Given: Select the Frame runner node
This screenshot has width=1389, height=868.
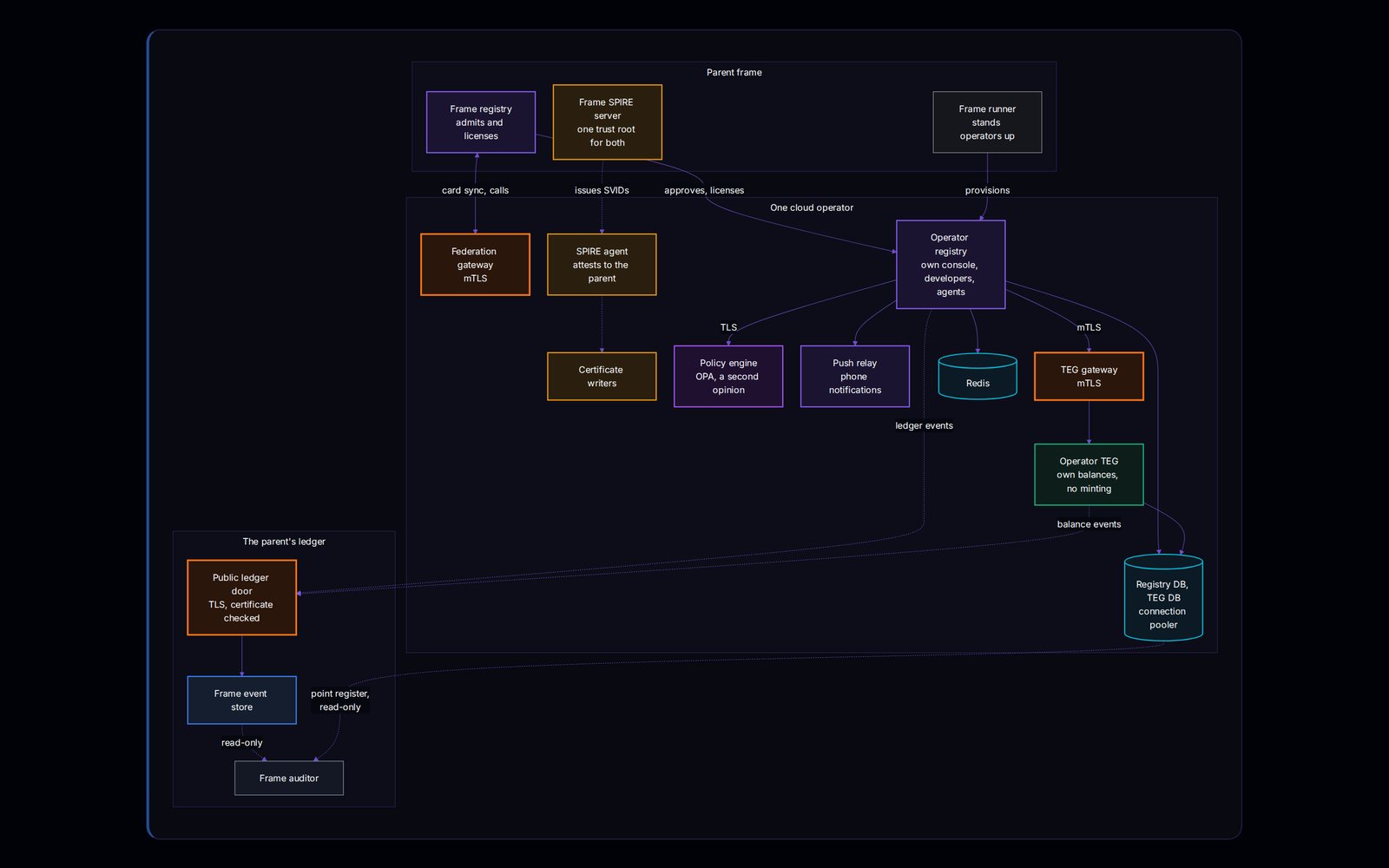Looking at the screenshot, I should pos(987,122).
